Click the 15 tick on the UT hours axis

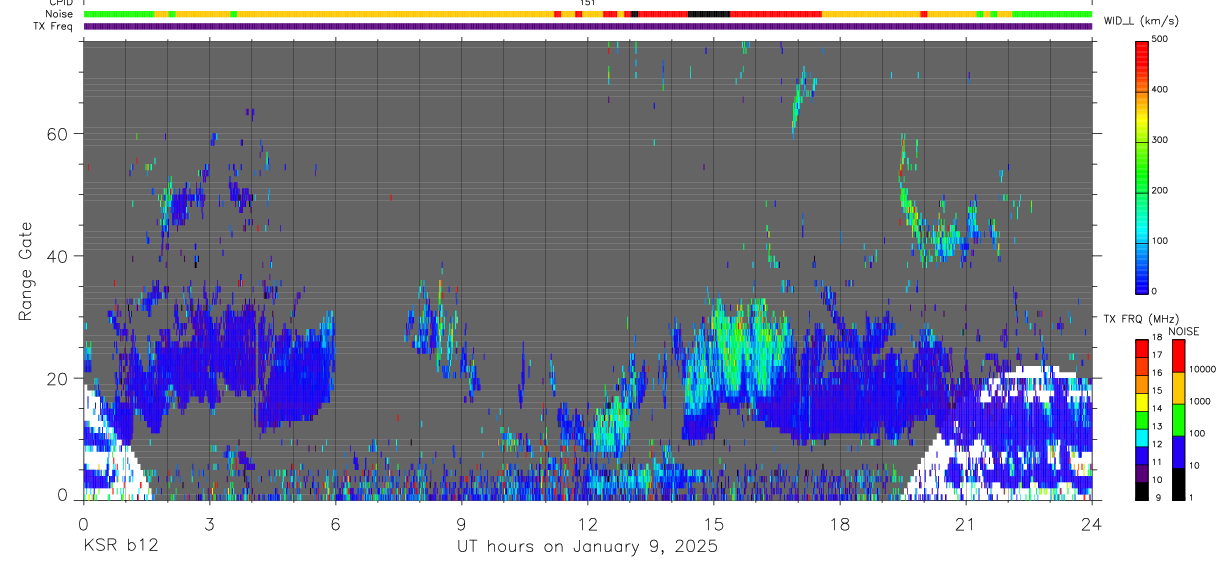pyautogui.click(x=713, y=523)
